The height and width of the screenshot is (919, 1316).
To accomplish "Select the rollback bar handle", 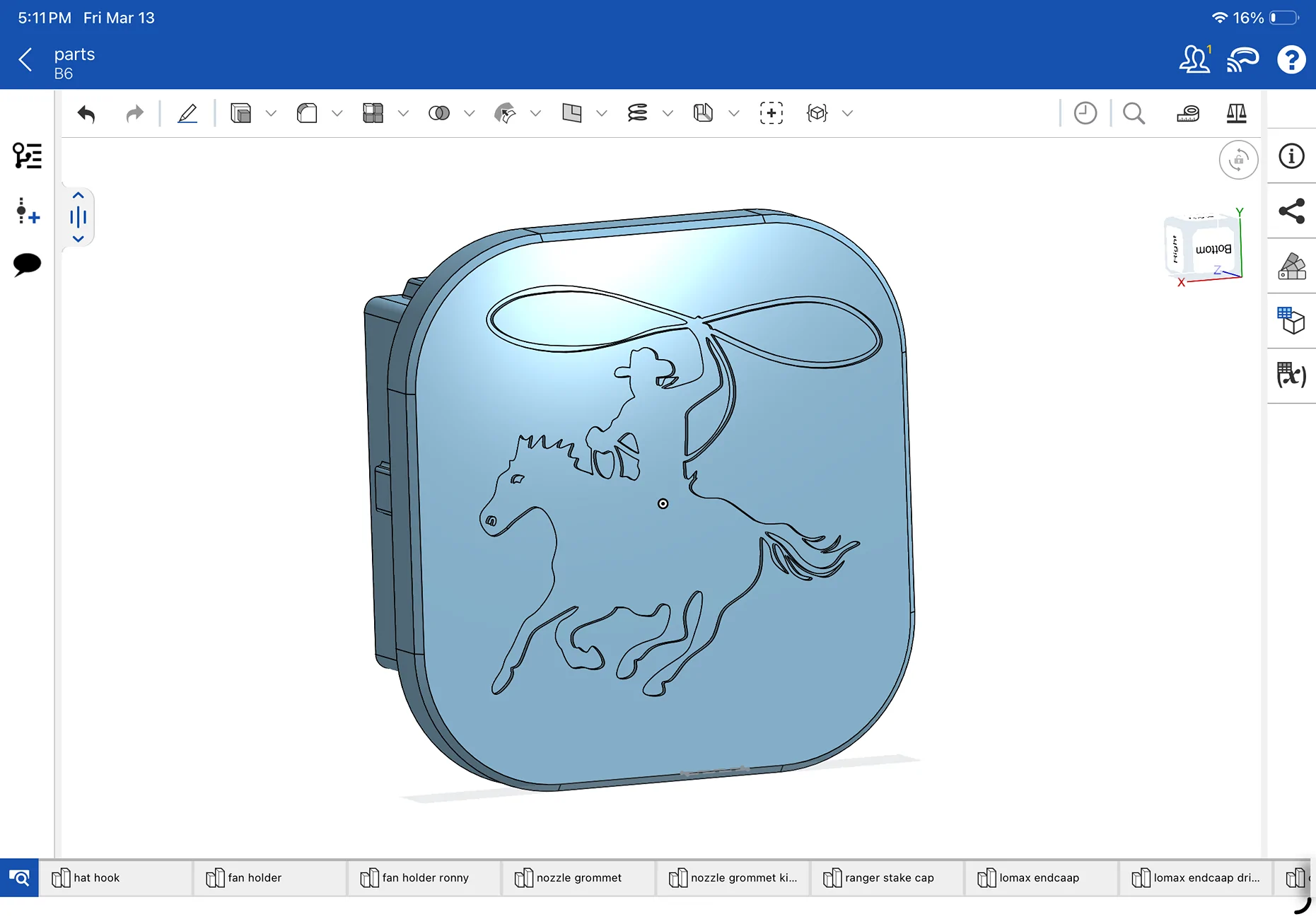I will pos(78,217).
